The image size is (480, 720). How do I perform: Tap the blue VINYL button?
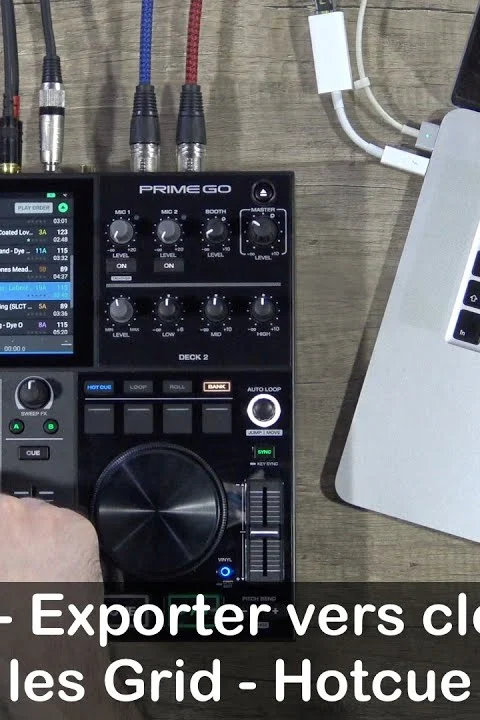point(225,572)
